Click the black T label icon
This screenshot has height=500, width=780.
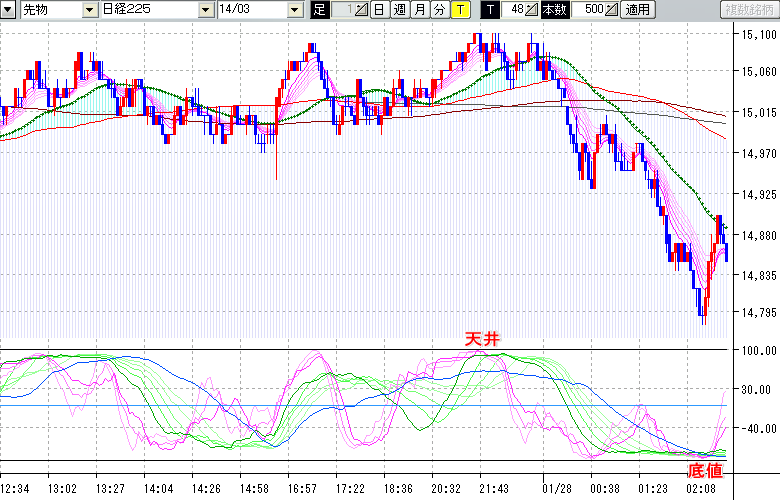490,10
